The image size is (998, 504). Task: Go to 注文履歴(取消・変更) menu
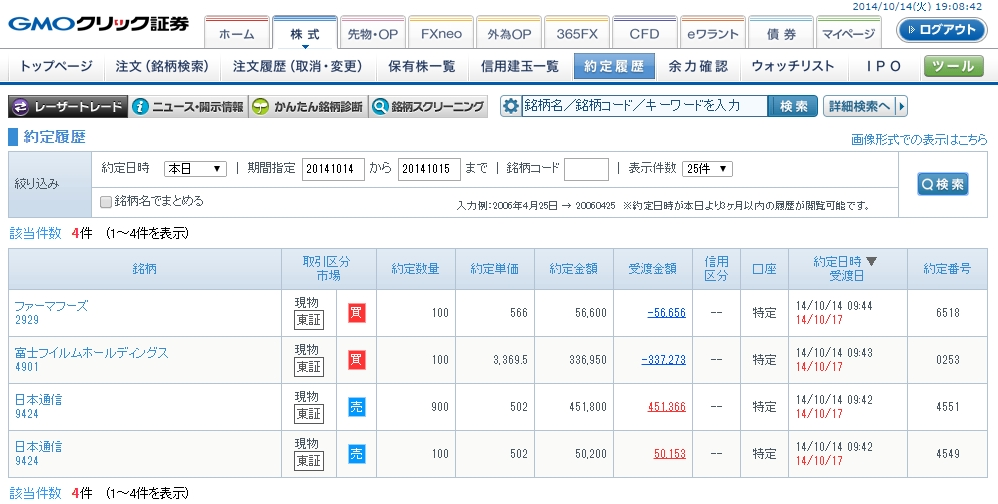(298, 66)
